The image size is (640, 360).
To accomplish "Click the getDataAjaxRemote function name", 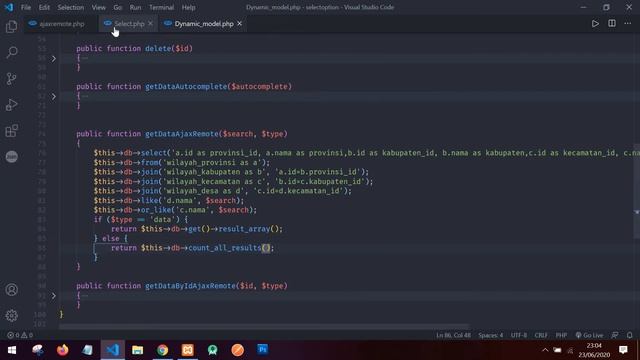I will tap(182, 134).
